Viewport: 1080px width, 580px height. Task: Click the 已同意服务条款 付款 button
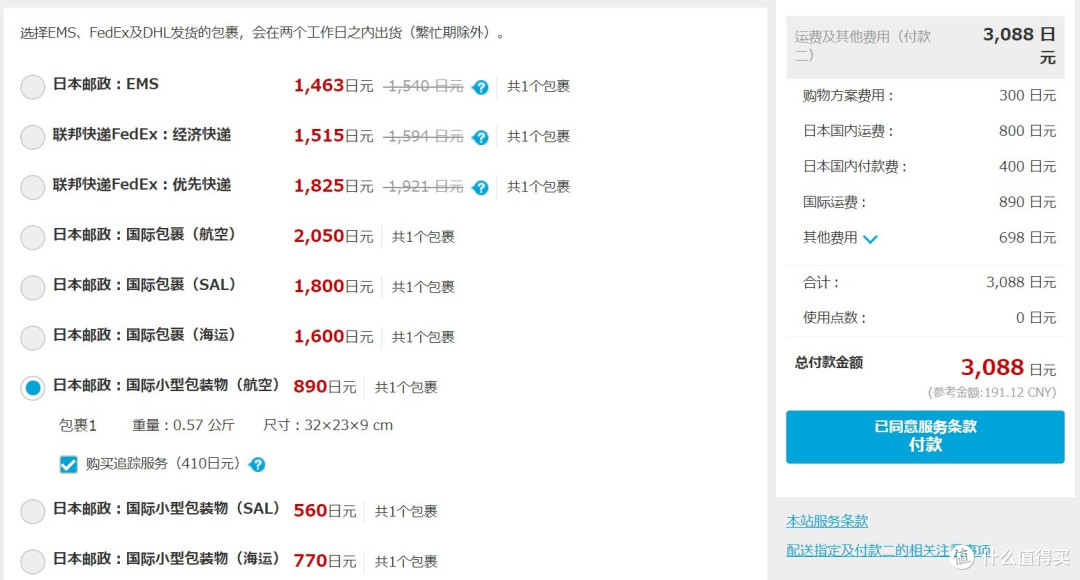[923, 436]
